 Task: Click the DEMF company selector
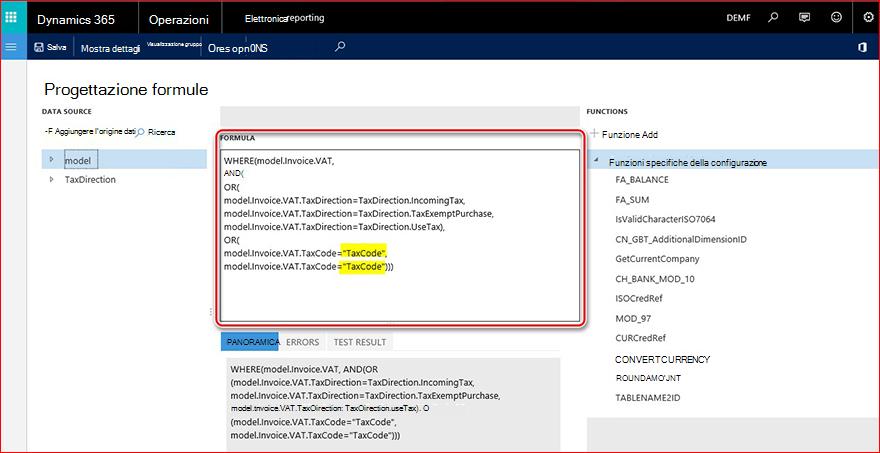click(738, 18)
